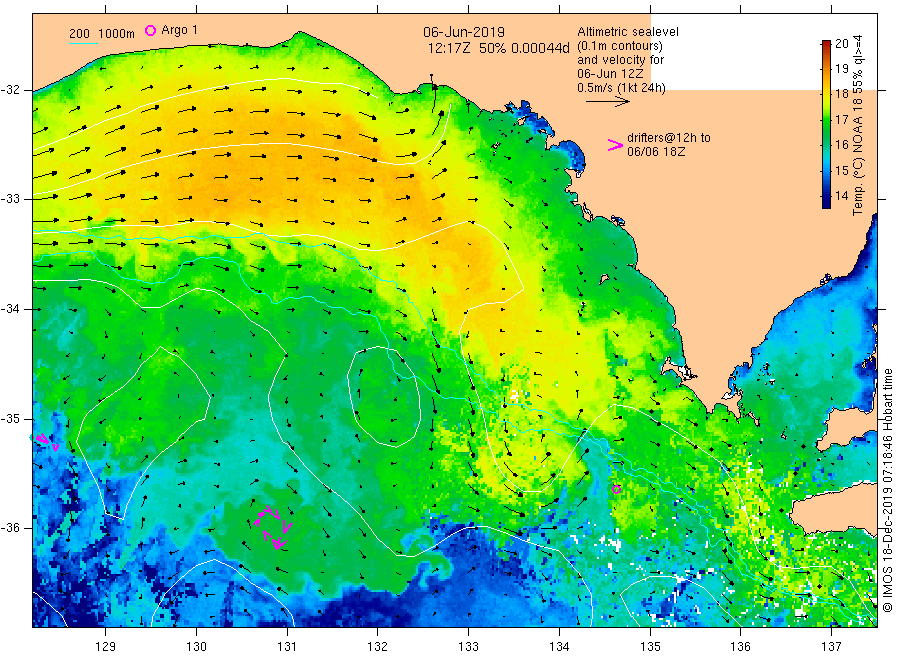The width and height of the screenshot is (900, 660).
Task: Select the Argo float marker near 134.6E
Action: pyautogui.click(x=616, y=489)
